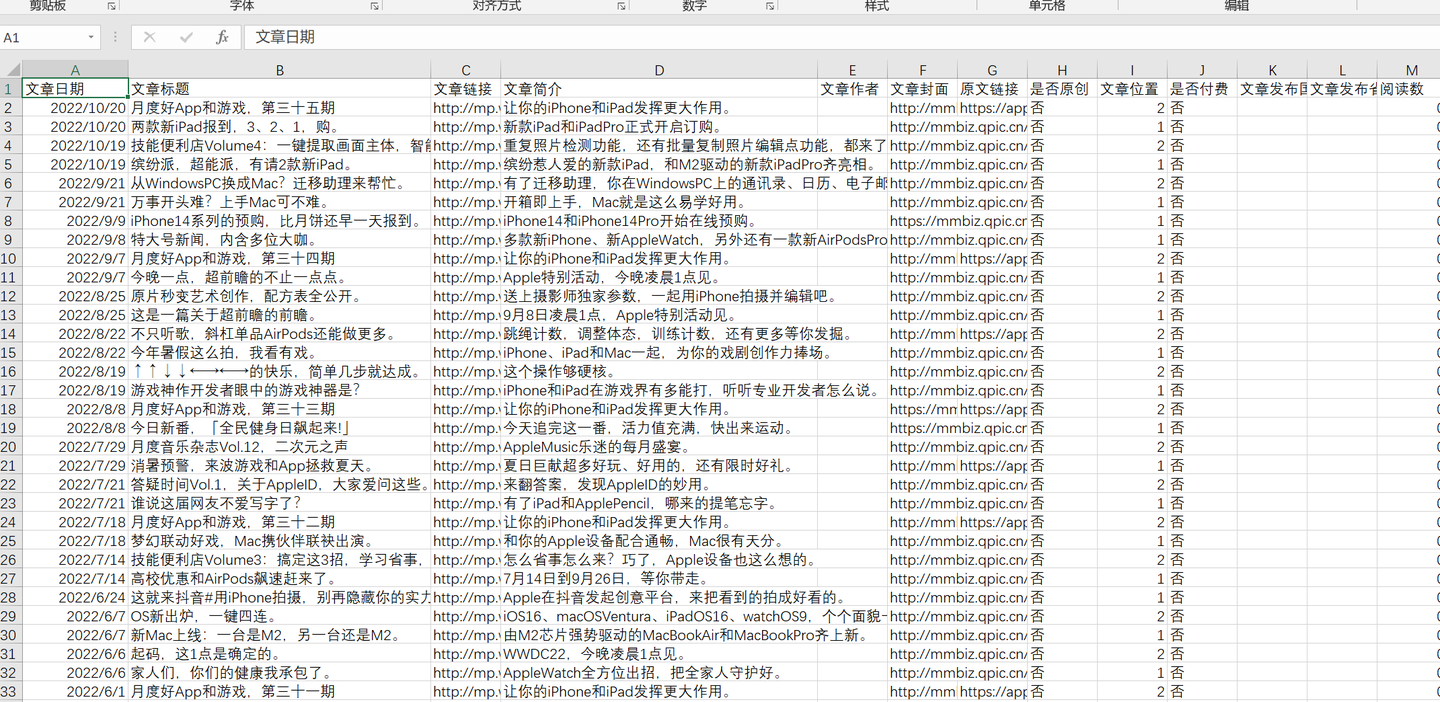The image size is (1440, 702).
Task: Click the 原文链接 header cell
Action: click(992, 89)
